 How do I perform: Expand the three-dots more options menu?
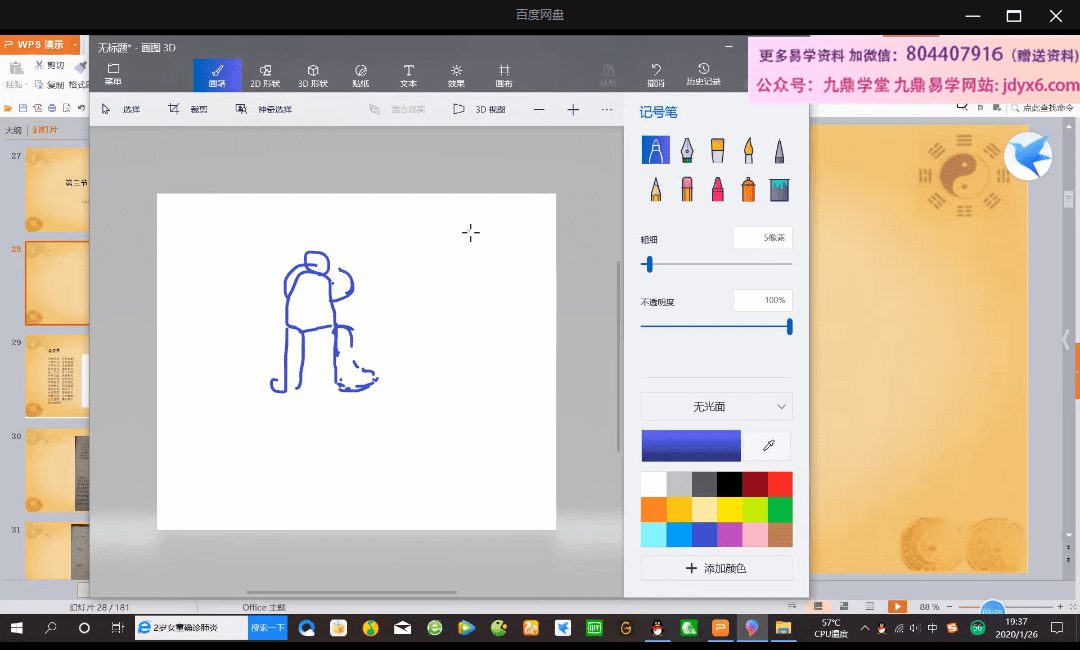click(607, 109)
